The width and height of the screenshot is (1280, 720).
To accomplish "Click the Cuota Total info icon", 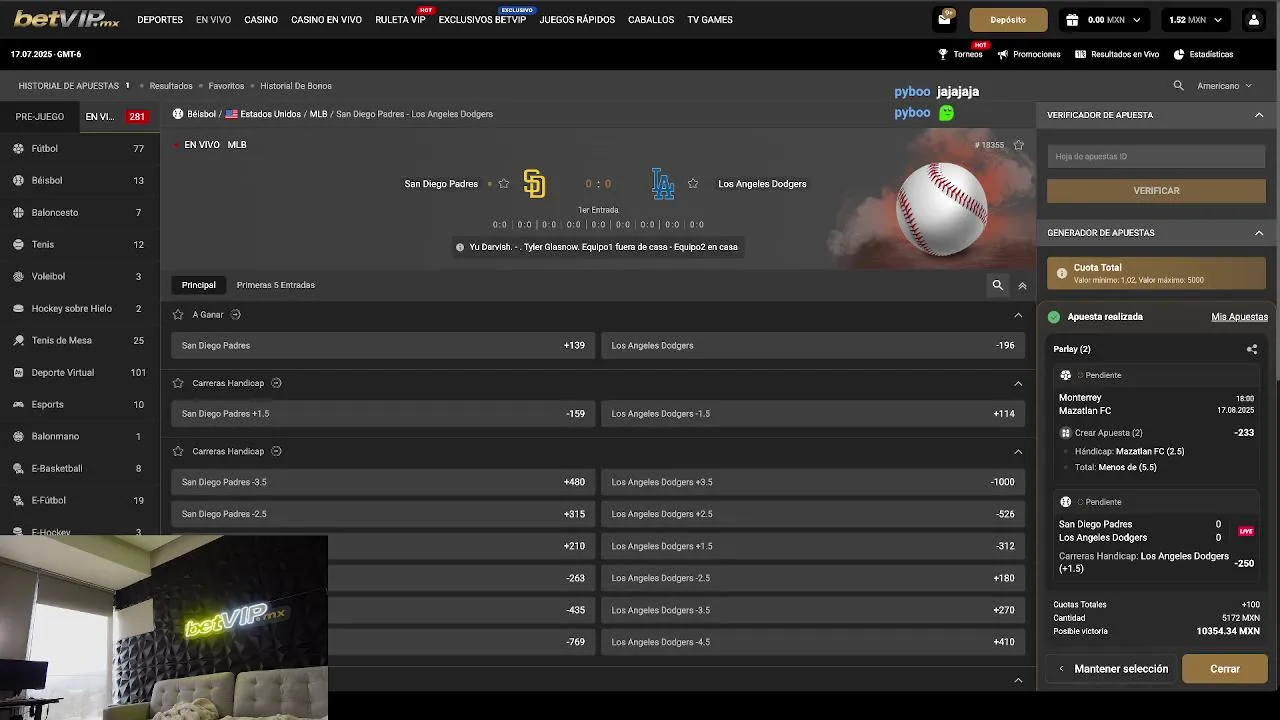I will click(1062, 273).
